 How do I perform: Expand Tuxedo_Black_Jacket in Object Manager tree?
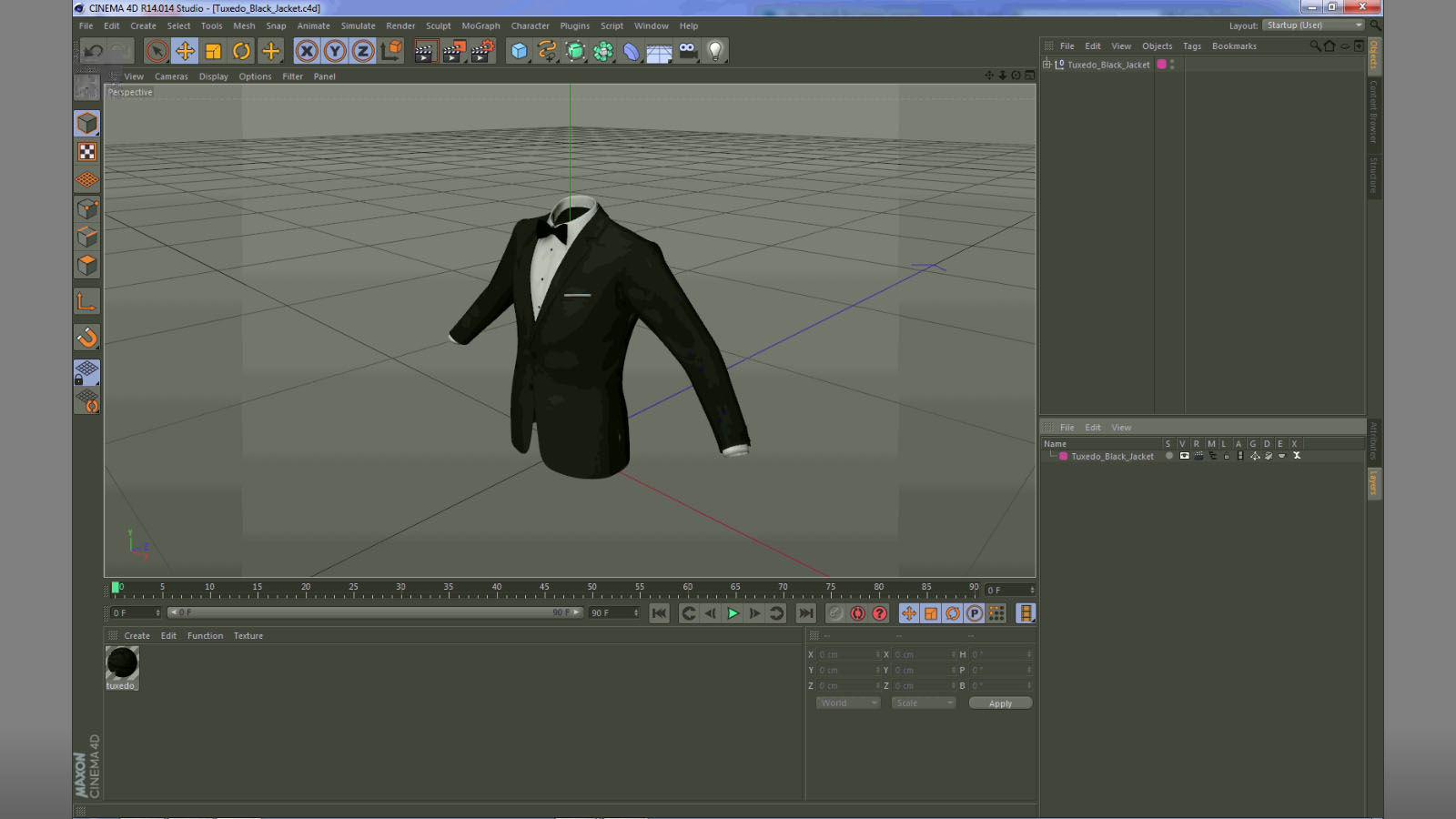point(1047,65)
